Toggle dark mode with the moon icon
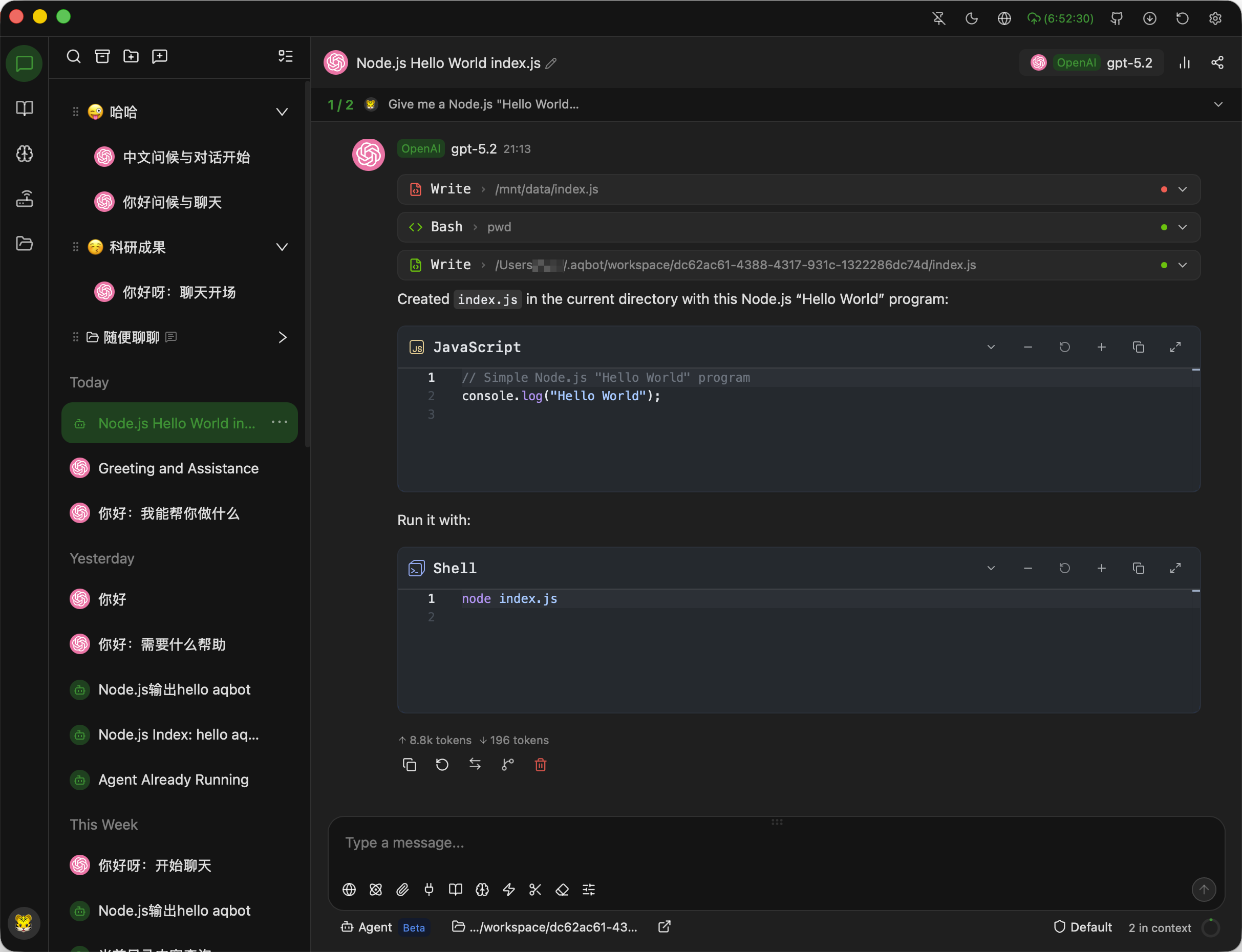 click(971, 18)
